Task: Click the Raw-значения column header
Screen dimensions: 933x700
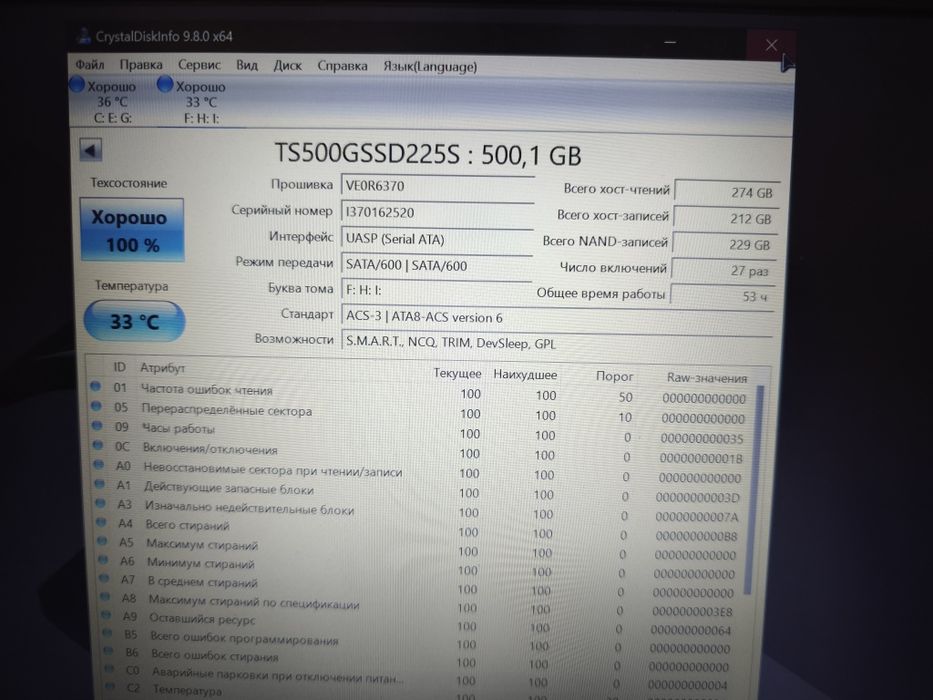Action: tap(706, 377)
